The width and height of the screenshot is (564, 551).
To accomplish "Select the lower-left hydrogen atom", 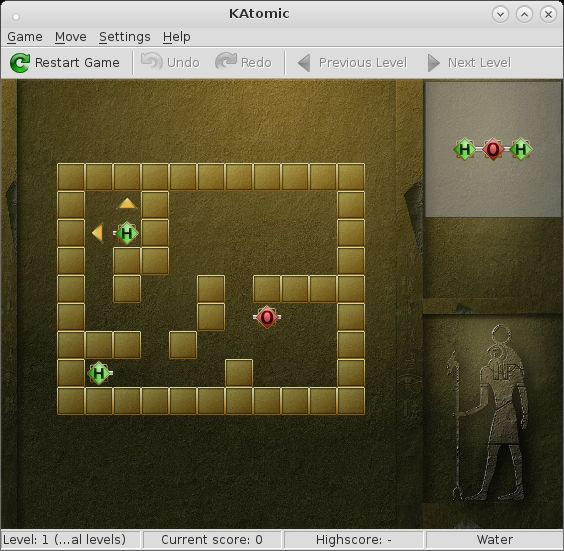I will coord(100,373).
